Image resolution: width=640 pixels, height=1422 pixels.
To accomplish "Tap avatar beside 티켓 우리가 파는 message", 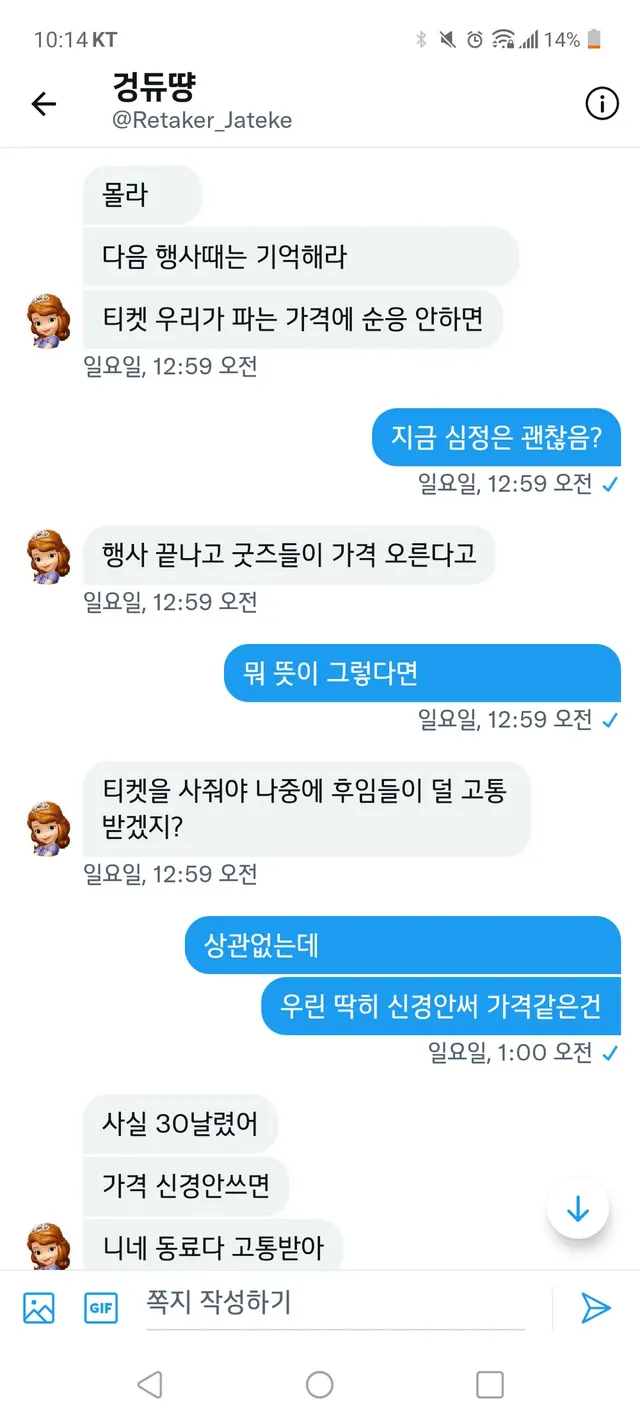I will 48,320.
